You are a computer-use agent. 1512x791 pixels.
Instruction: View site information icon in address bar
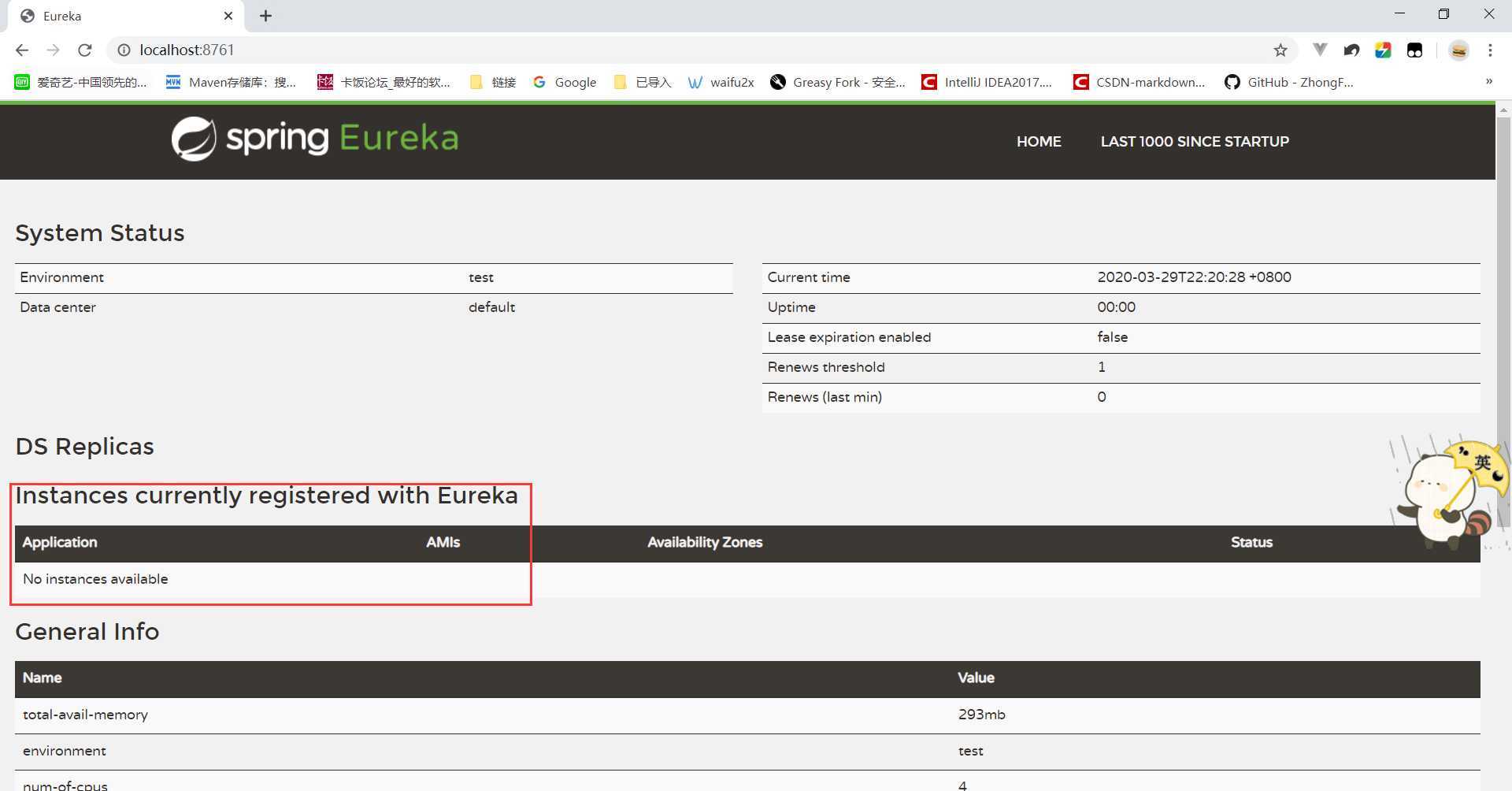[124, 50]
